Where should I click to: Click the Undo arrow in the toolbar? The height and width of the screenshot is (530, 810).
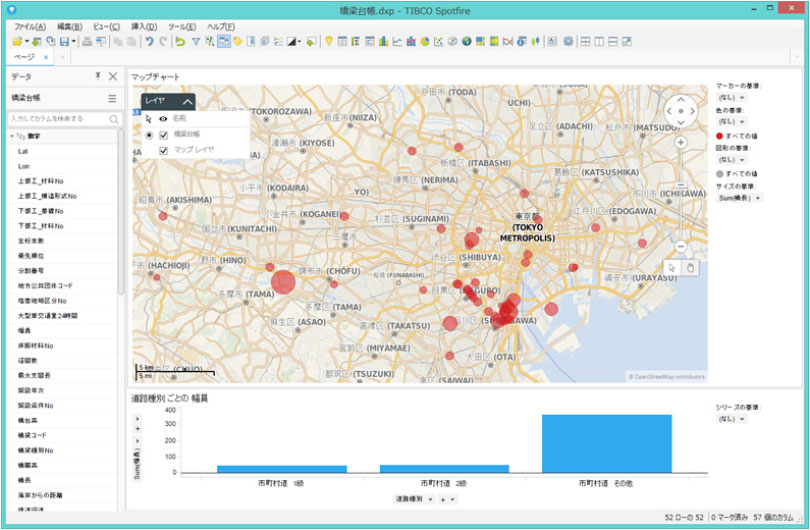[x=148, y=41]
